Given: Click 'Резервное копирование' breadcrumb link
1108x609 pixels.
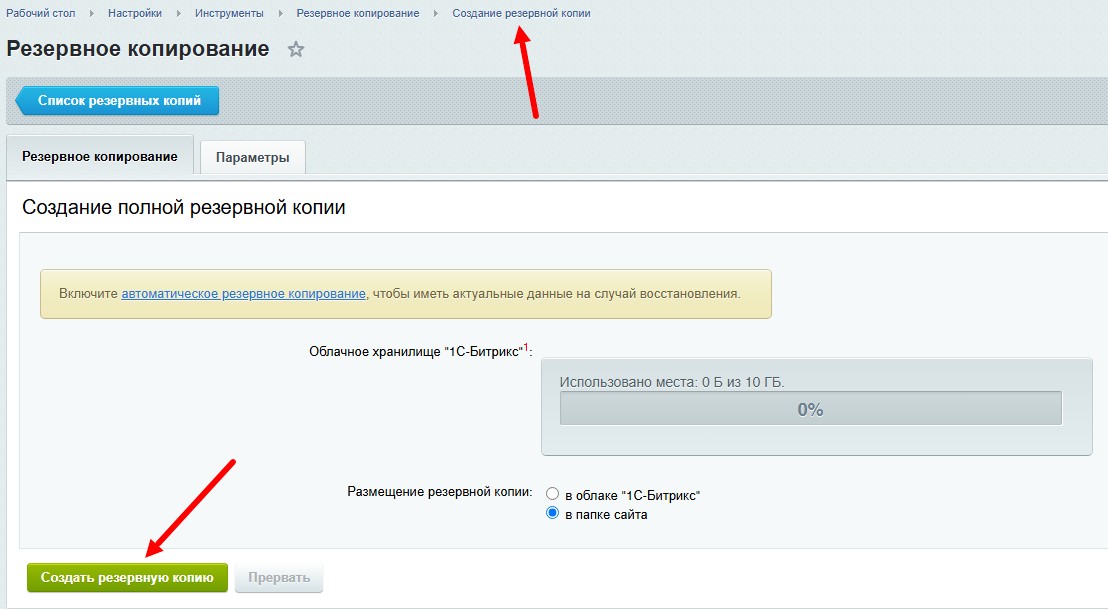Looking at the screenshot, I should click(x=358, y=13).
